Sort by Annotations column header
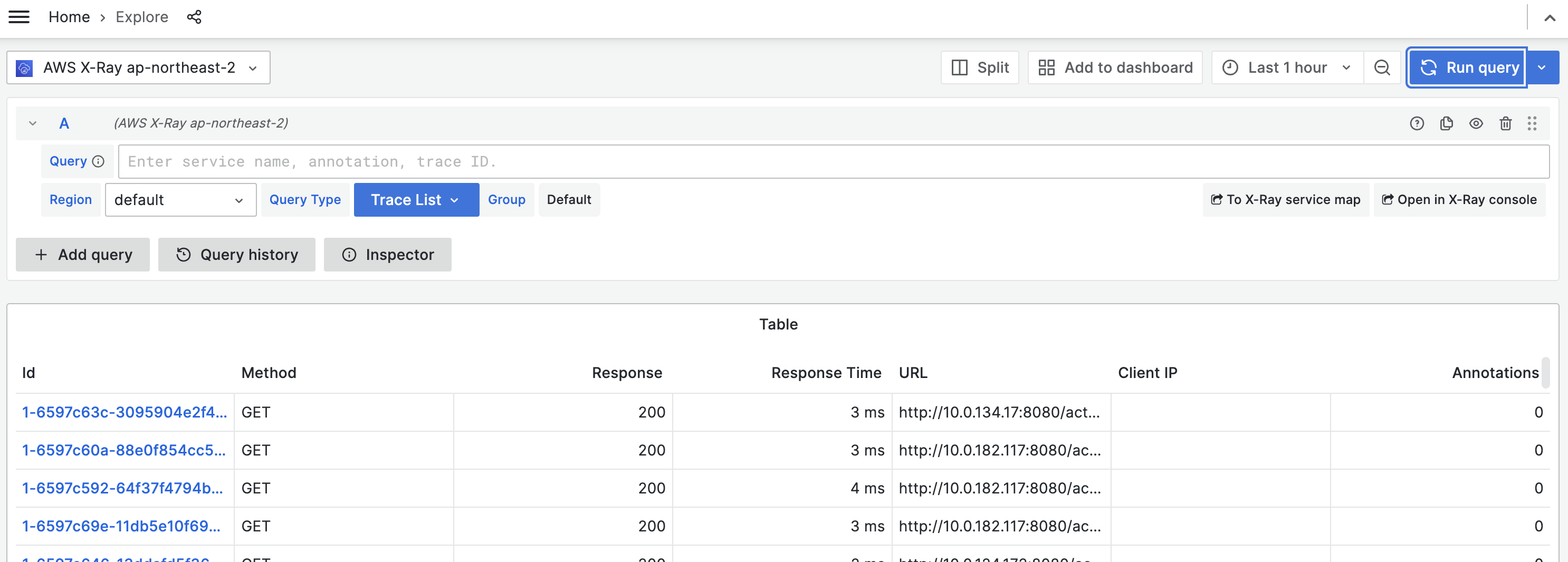1568x562 pixels. 1495,373
